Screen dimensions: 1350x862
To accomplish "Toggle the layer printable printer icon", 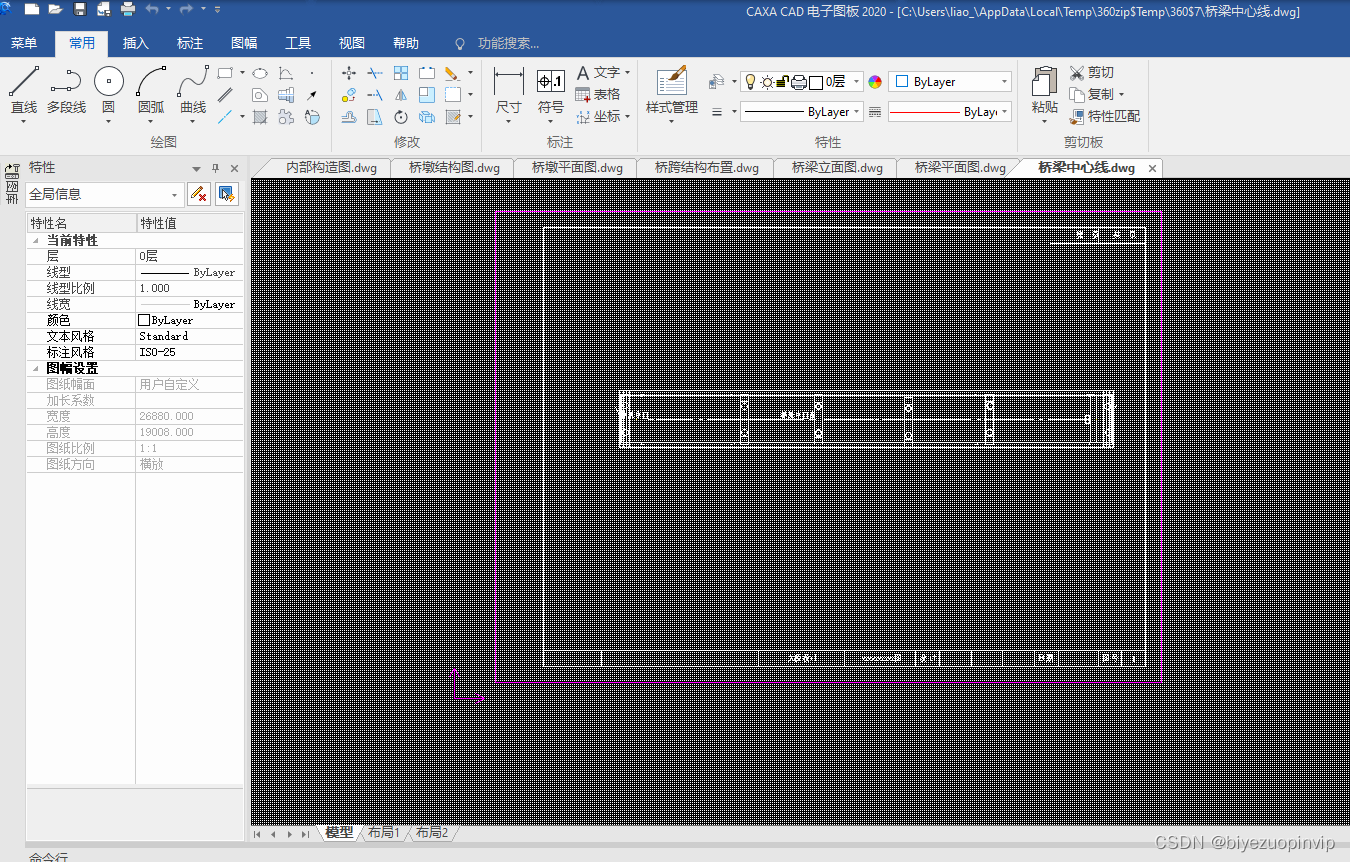I will point(798,82).
